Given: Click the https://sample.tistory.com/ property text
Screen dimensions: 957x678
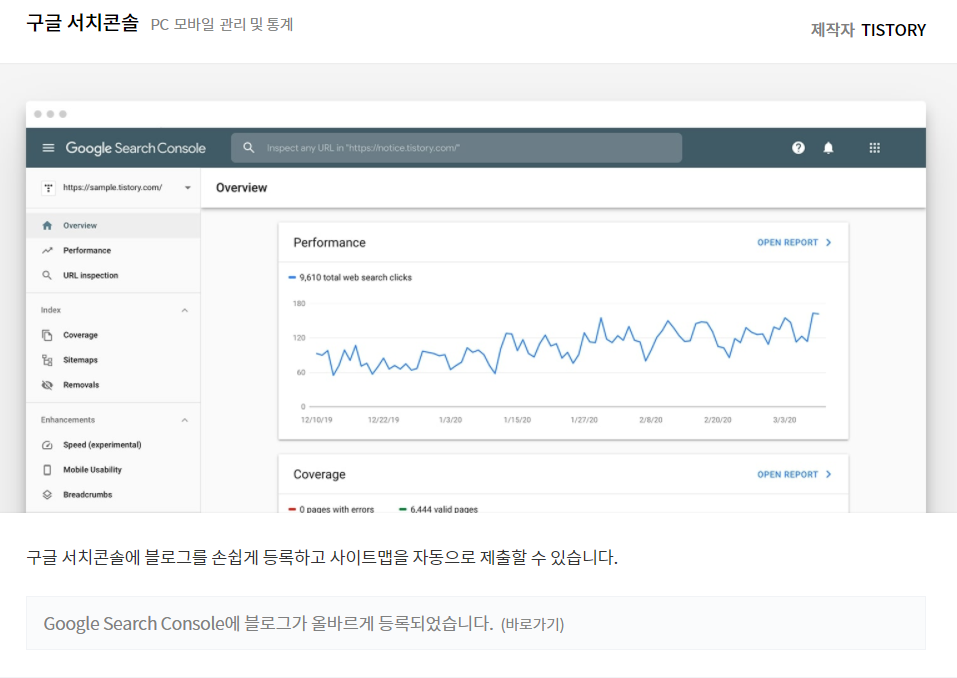Looking at the screenshot, I should pos(113,187).
